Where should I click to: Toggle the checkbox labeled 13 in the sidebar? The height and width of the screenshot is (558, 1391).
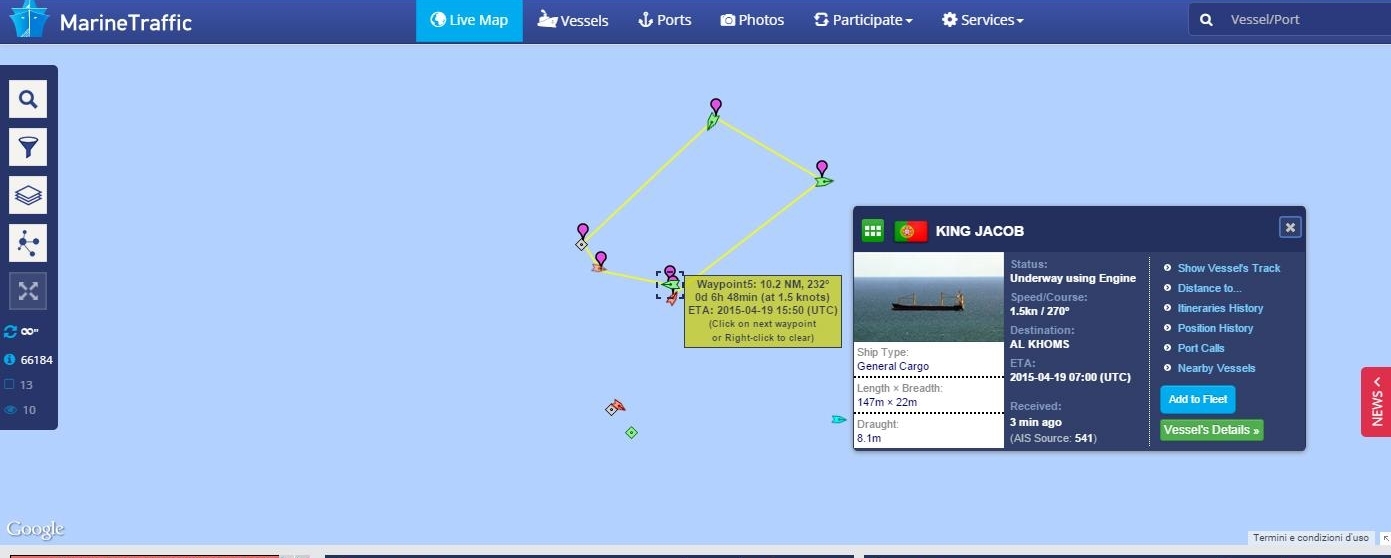tap(19, 384)
